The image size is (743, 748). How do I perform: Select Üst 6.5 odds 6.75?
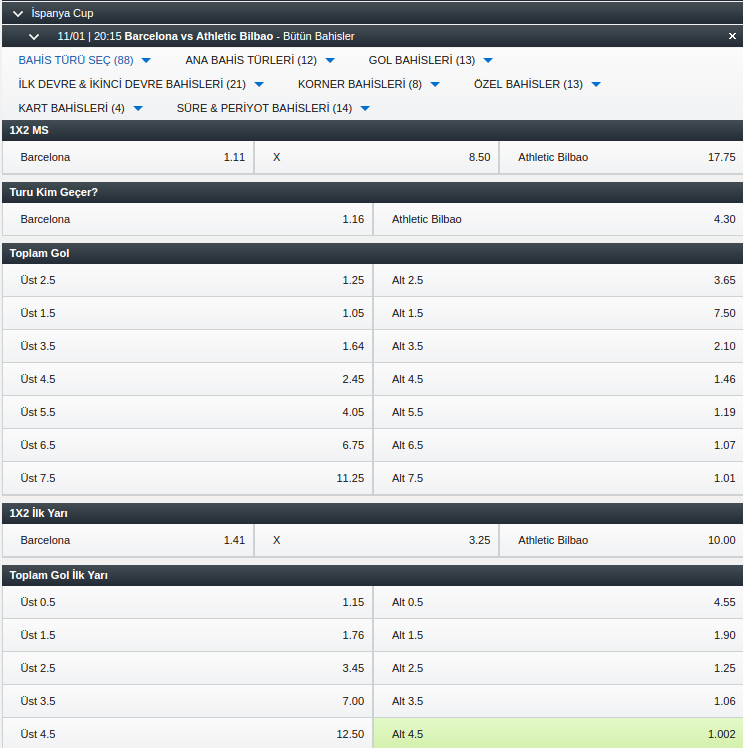point(187,445)
